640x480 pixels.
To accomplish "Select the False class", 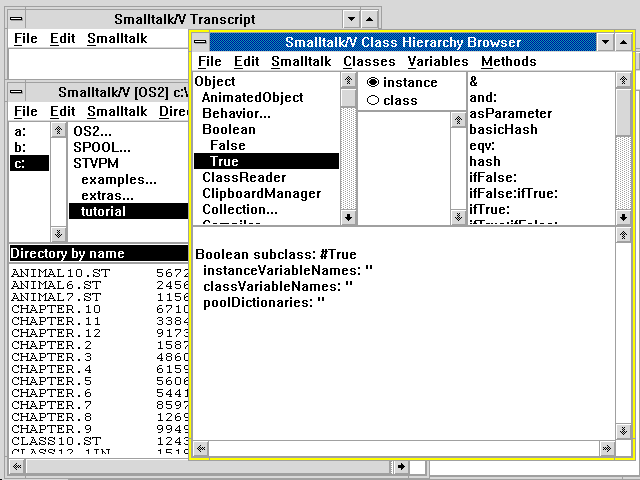I will (x=228, y=145).
